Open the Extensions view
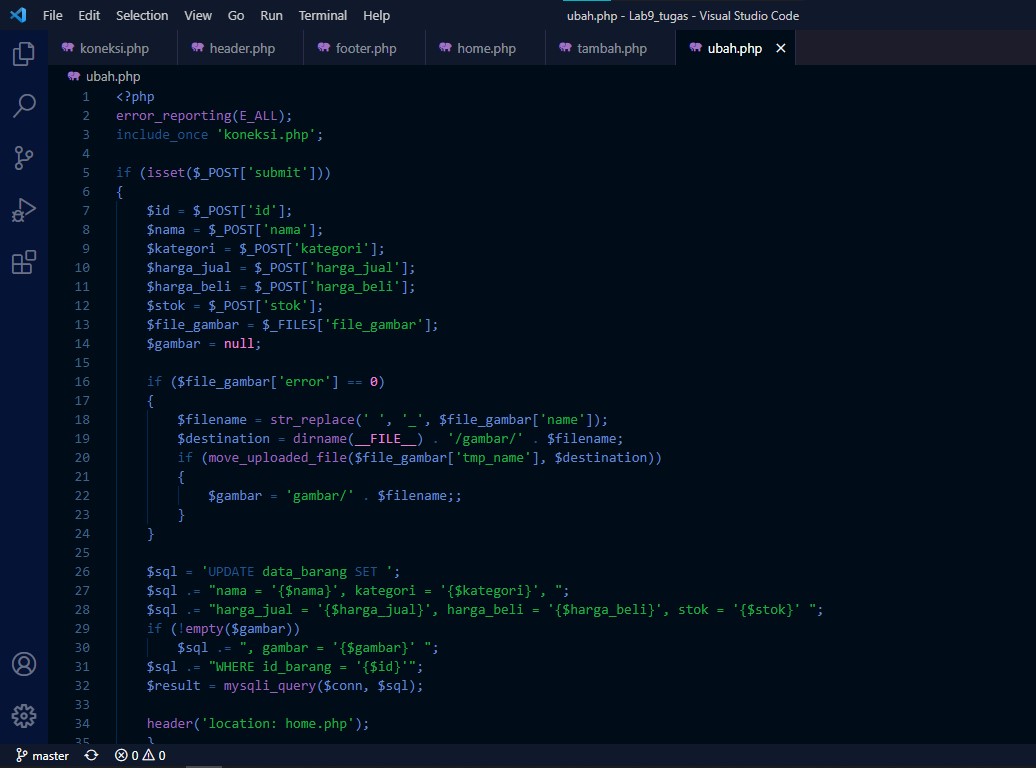This screenshot has width=1036, height=768. click(x=24, y=262)
